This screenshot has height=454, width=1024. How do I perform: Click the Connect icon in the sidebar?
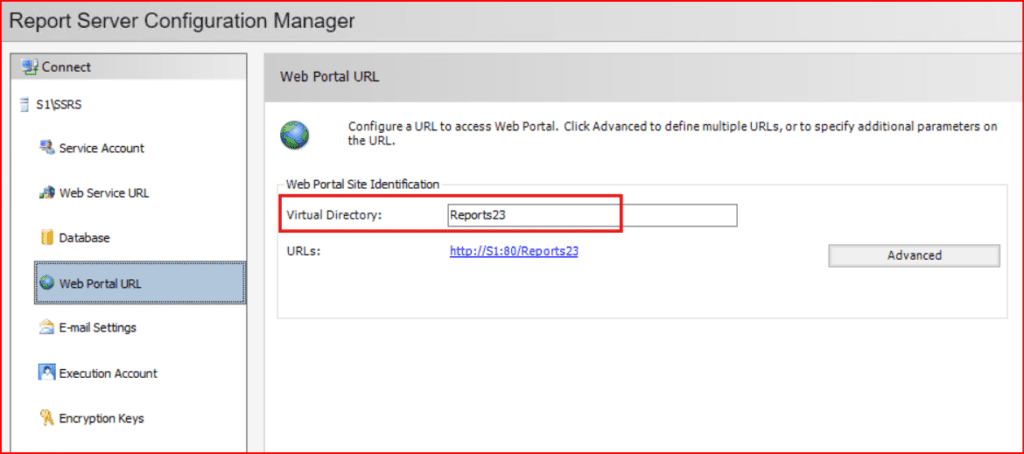point(30,68)
